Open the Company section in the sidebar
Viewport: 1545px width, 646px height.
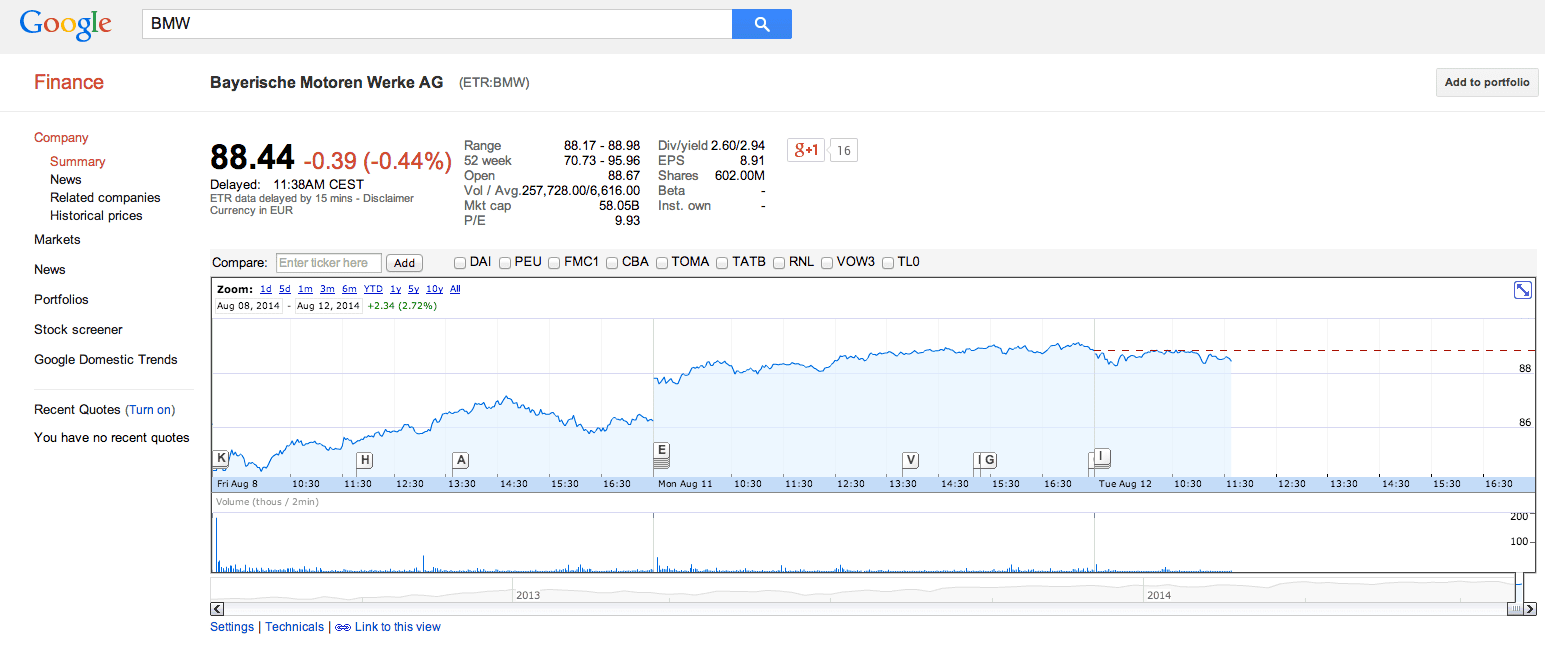point(61,138)
